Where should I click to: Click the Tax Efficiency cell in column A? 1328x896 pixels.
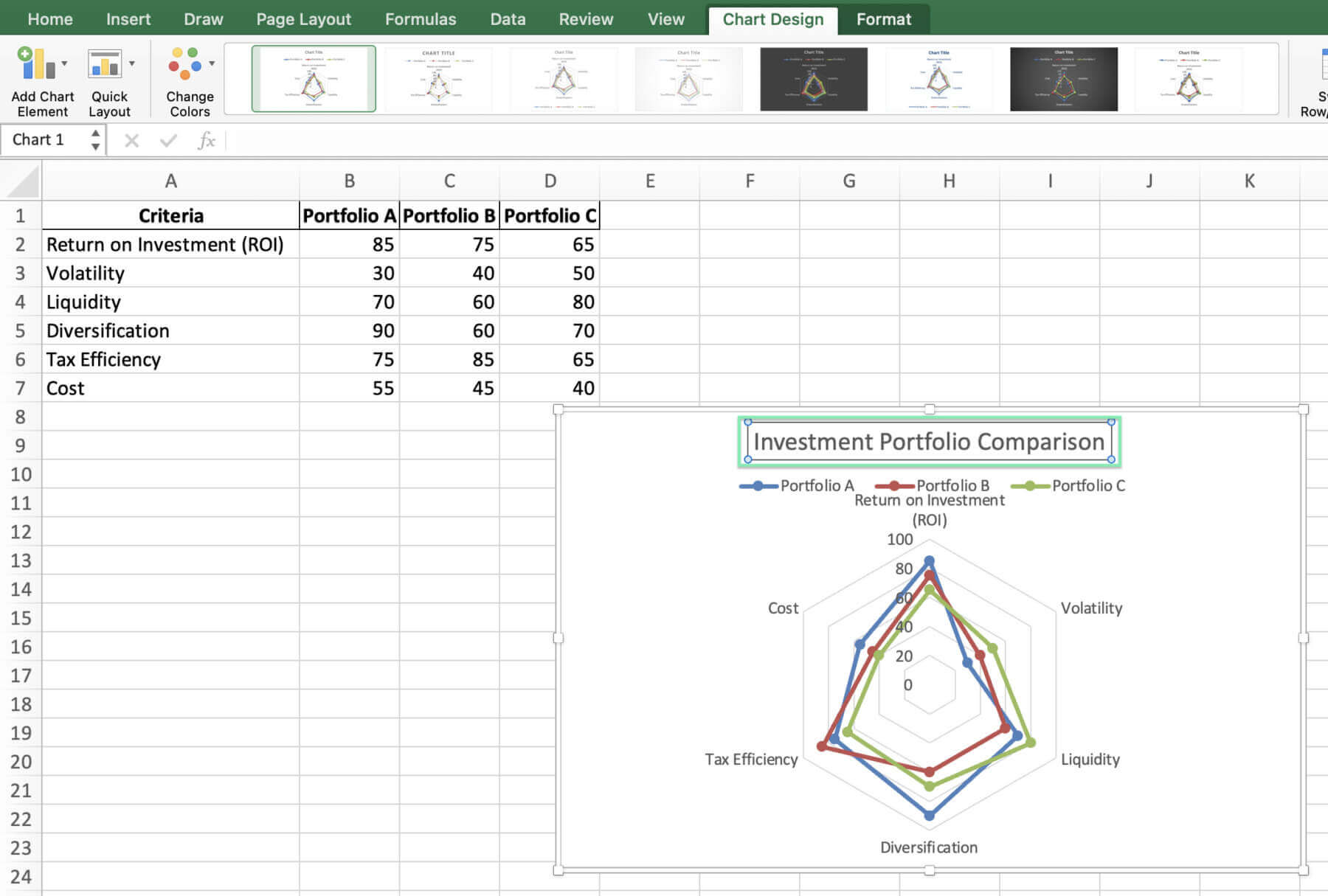pyautogui.click(x=170, y=359)
